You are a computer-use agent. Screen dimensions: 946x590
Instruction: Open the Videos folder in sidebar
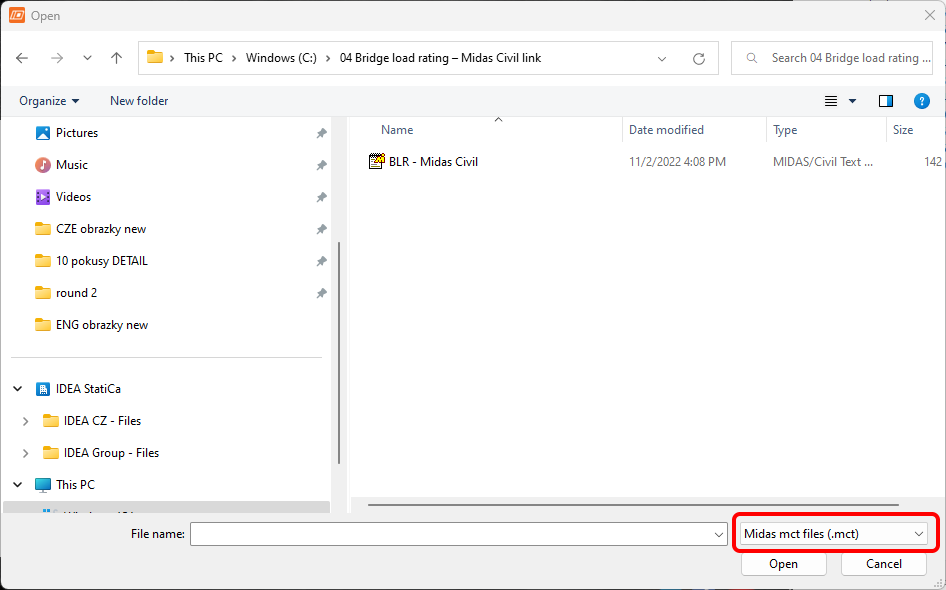[73, 197]
